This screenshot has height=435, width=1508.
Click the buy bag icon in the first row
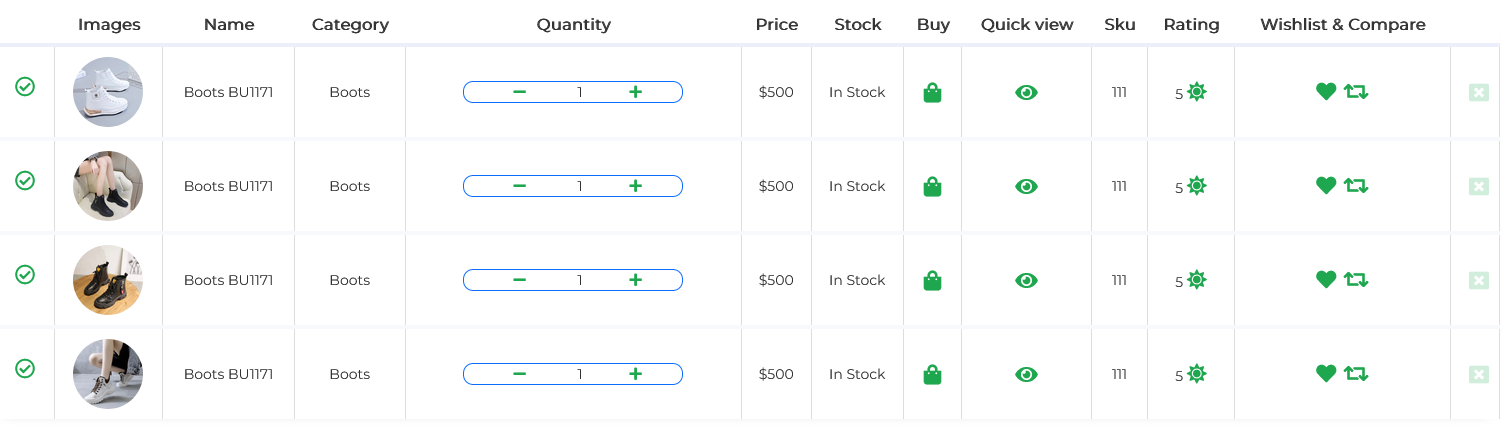pos(932,93)
